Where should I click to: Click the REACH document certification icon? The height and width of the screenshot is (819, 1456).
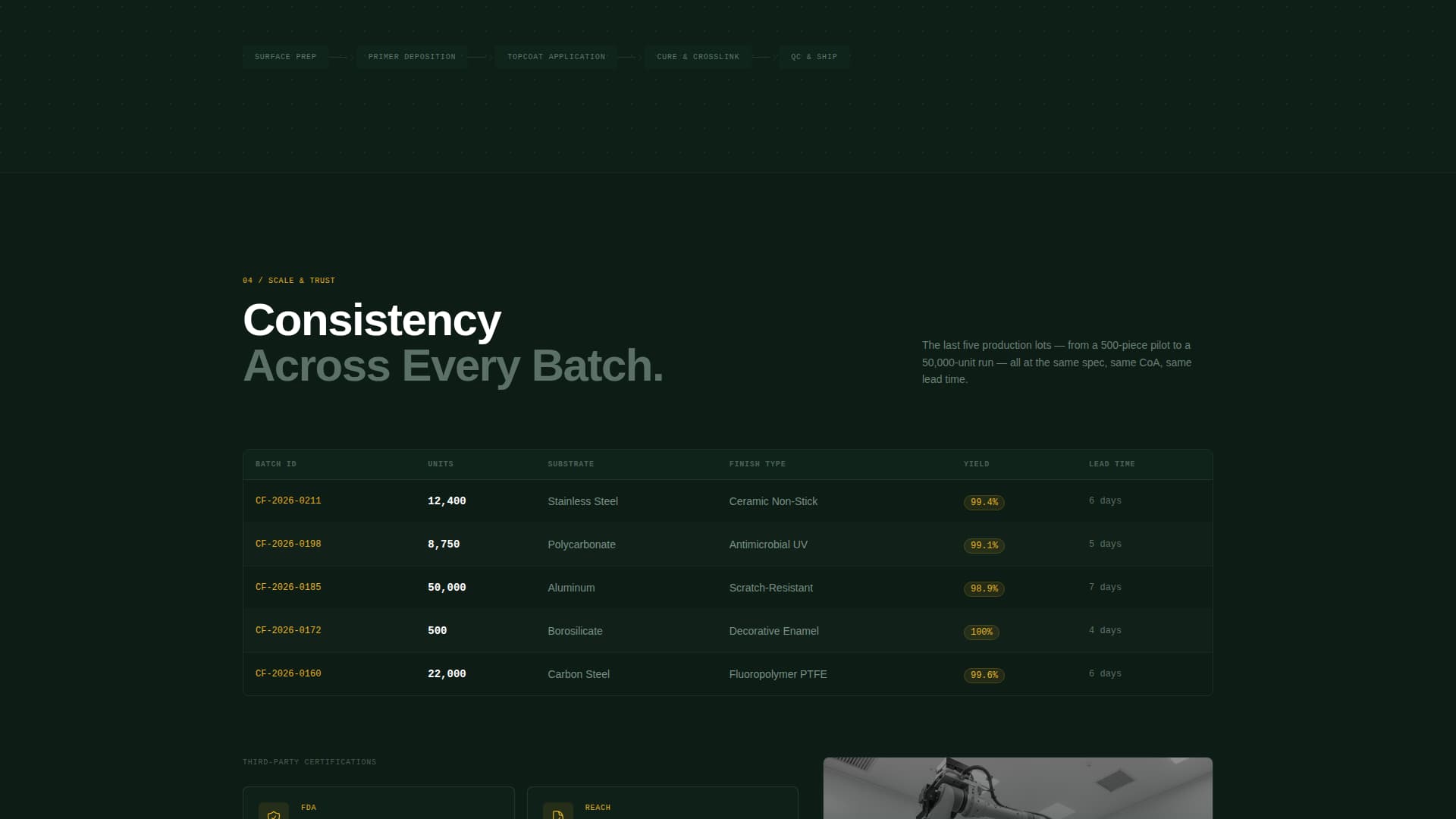(558, 814)
